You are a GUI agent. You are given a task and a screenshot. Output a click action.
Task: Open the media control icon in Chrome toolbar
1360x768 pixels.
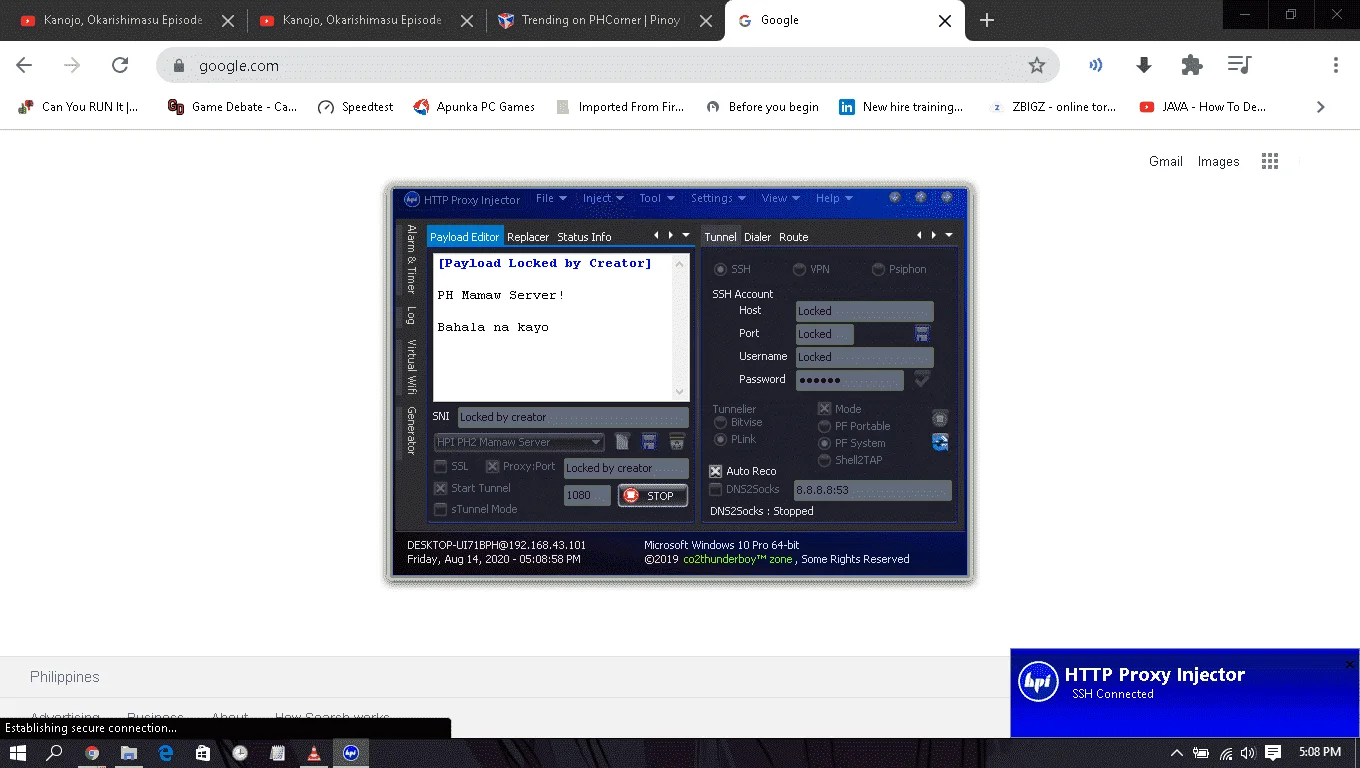coord(1239,65)
